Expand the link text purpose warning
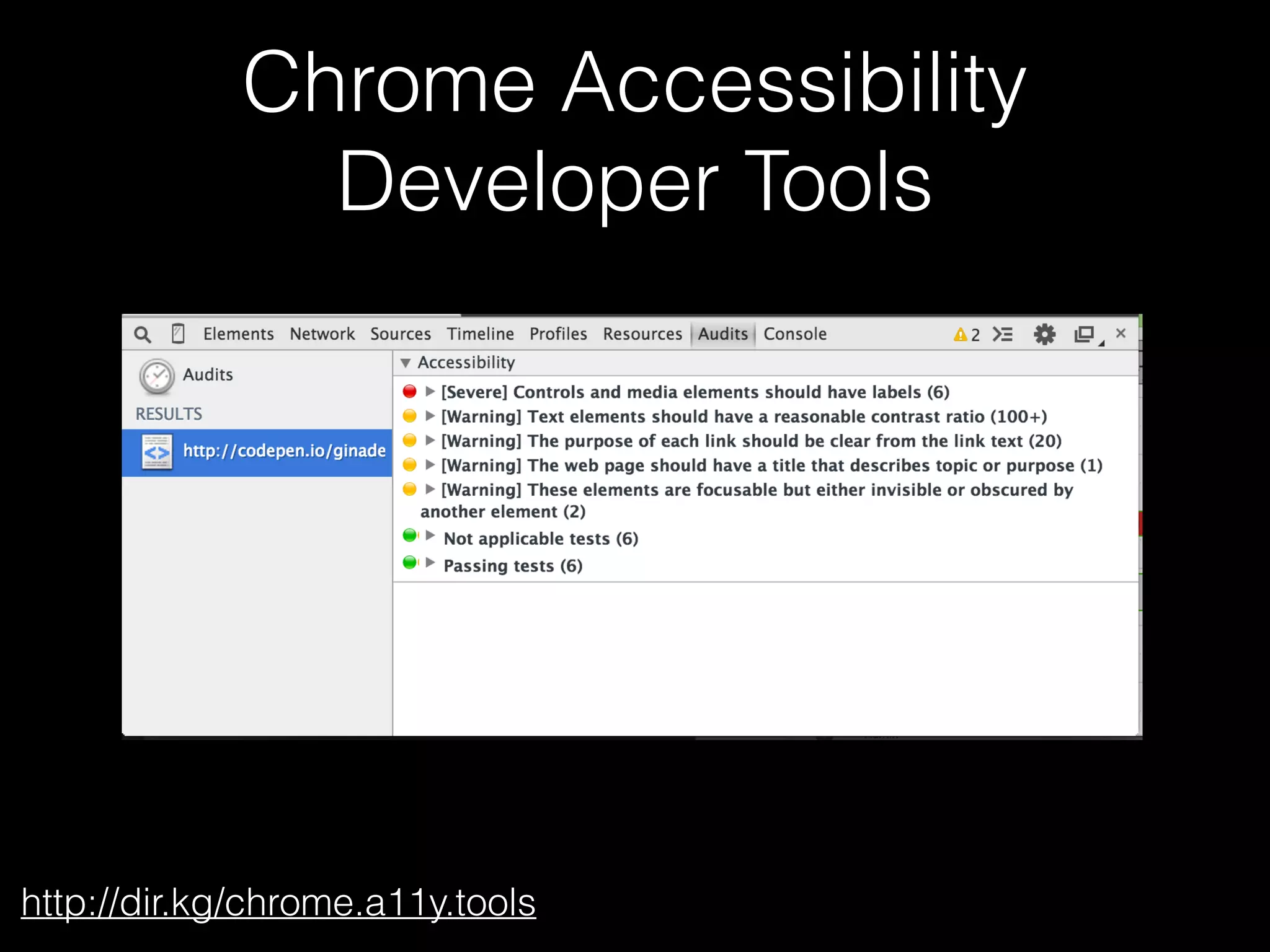Viewport: 1270px width, 952px height. [430, 441]
